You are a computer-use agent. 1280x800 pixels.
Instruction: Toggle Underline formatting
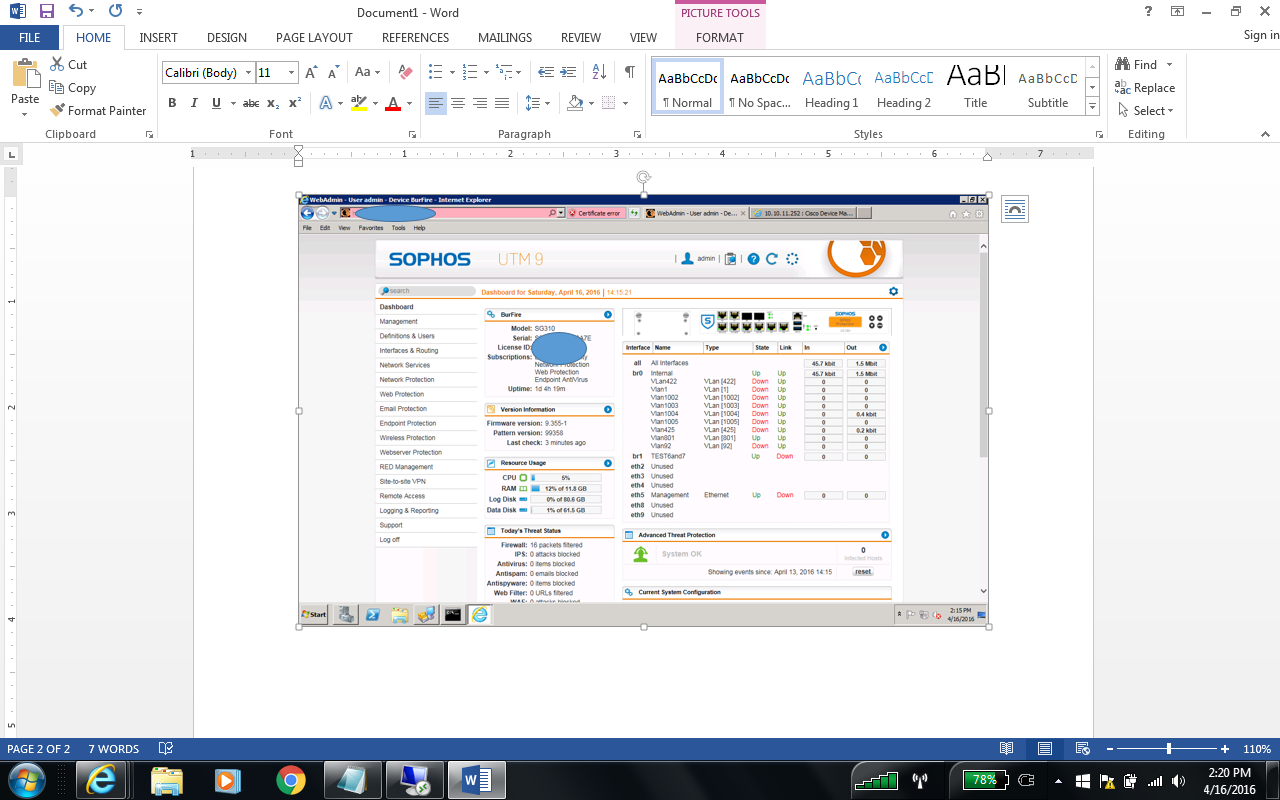click(216, 103)
